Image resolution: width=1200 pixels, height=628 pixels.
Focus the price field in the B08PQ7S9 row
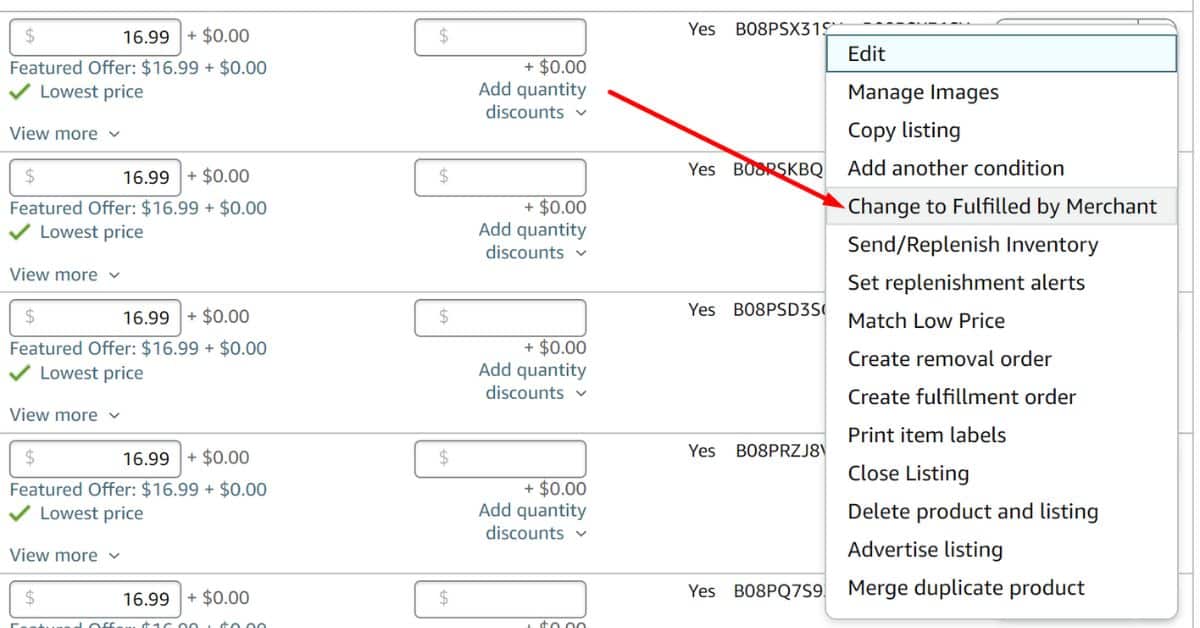(x=96, y=599)
